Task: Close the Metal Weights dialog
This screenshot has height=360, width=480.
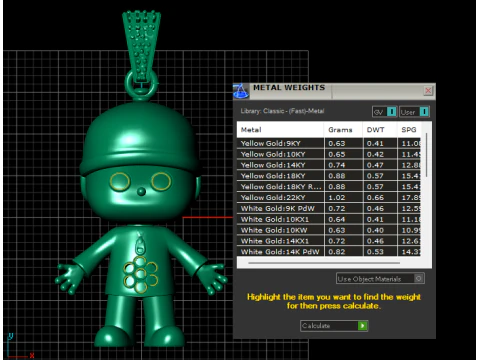Action: pyautogui.click(x=428, y=90)
